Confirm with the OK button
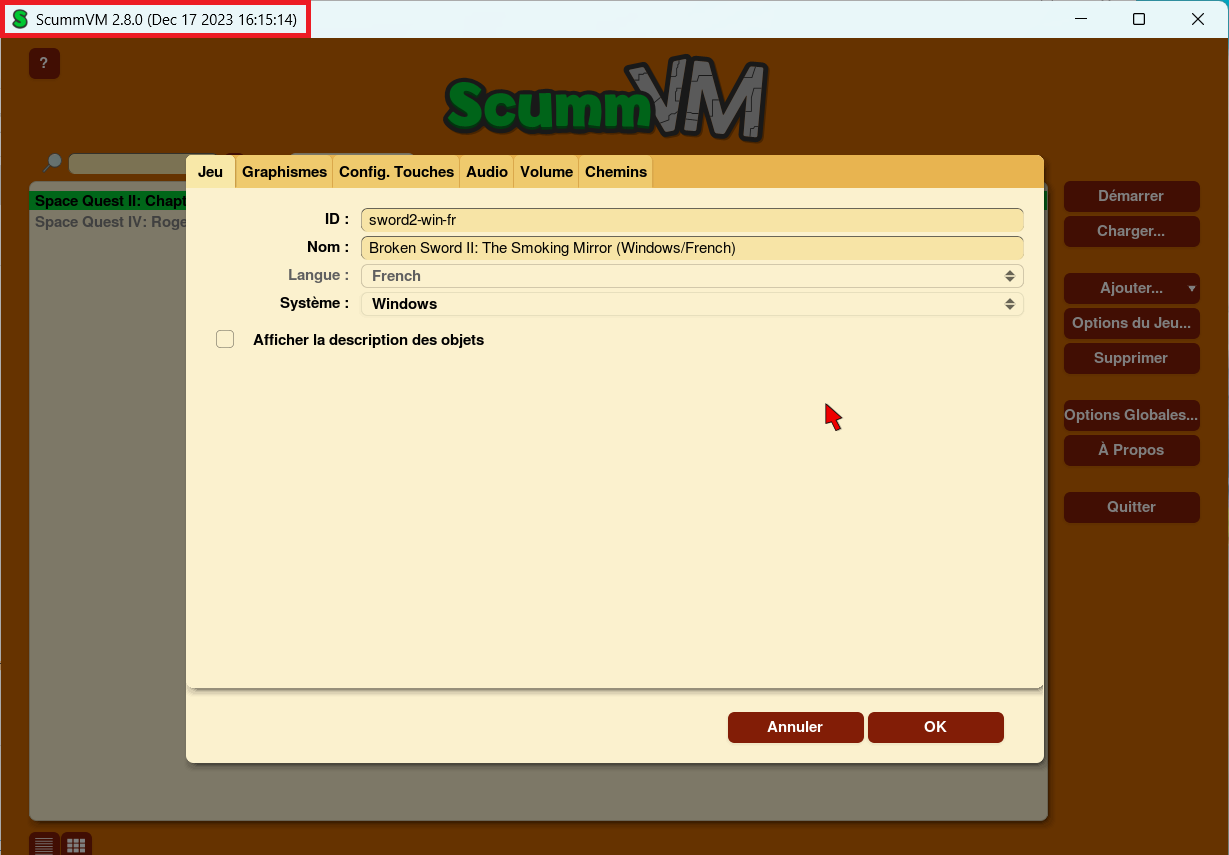This screenshot has width=1229, height=855. [935, 727]
